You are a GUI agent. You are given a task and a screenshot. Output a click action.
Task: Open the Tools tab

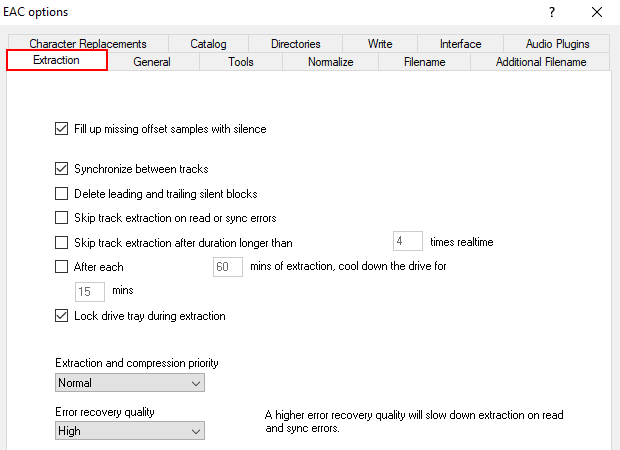click(x=240, y=62)
